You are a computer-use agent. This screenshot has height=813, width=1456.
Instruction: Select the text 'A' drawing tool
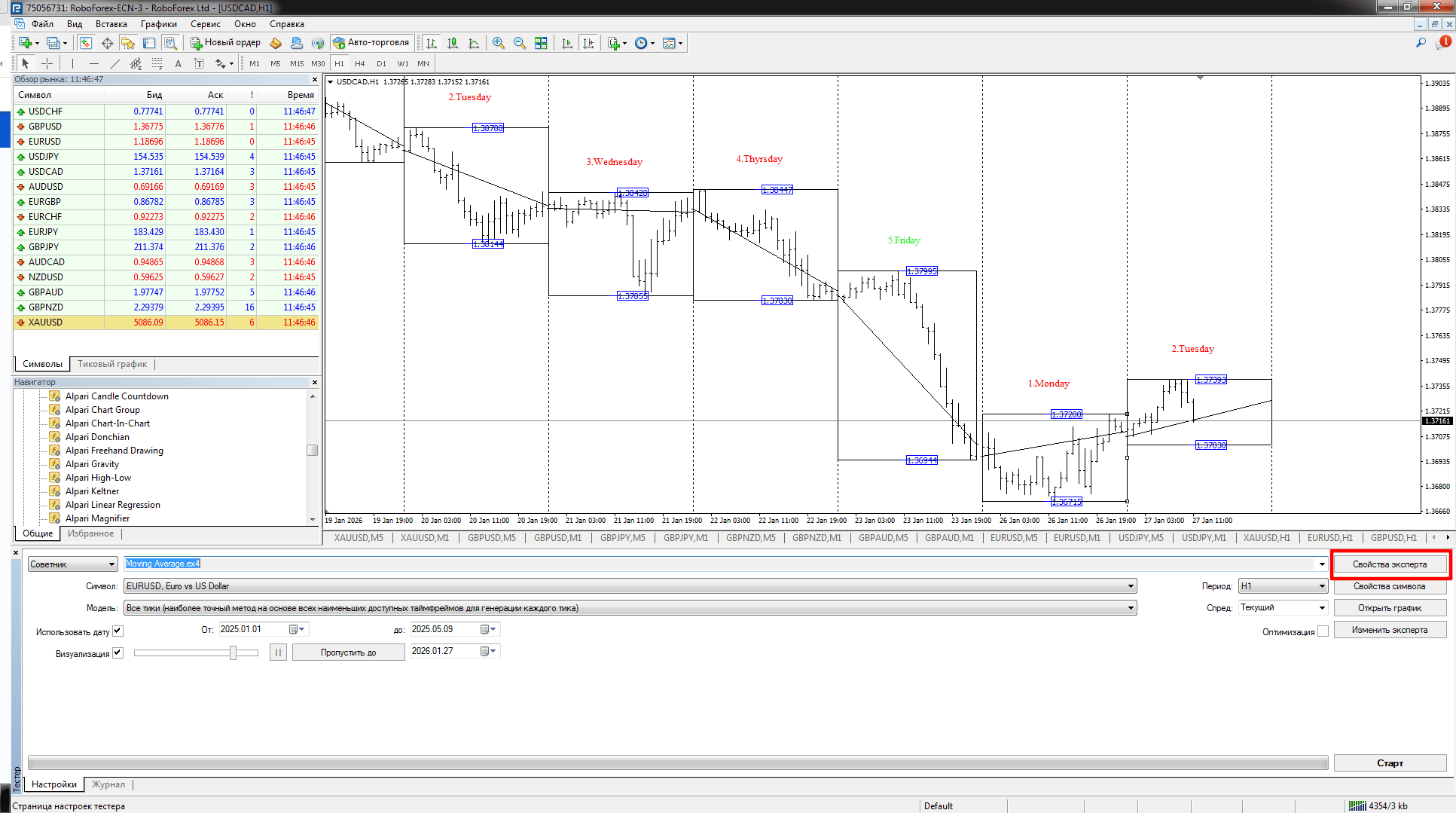coord(178,63)
